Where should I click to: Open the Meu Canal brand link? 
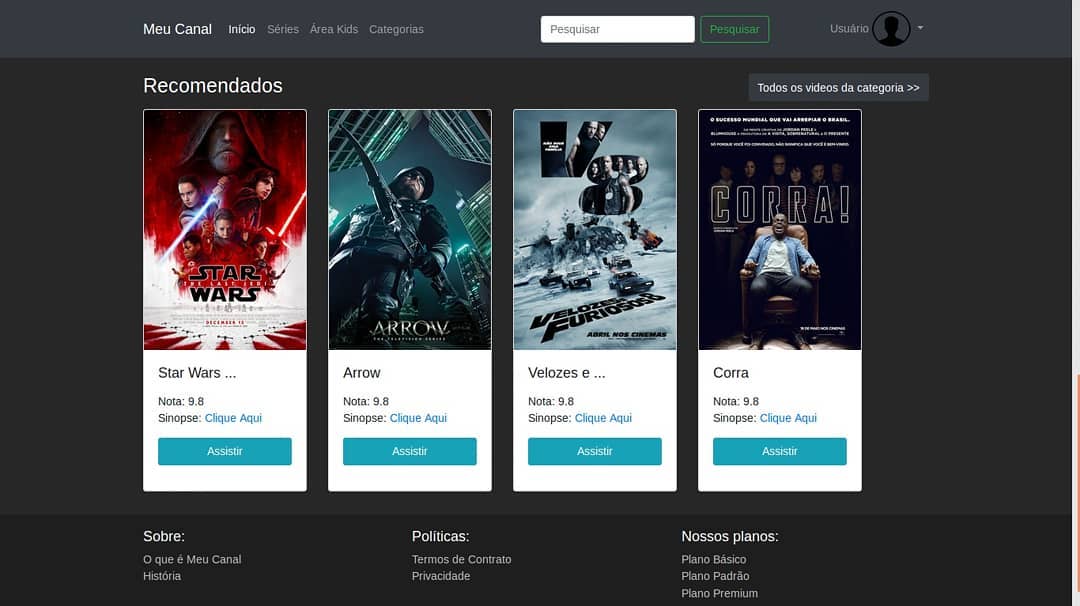[177, 29]
